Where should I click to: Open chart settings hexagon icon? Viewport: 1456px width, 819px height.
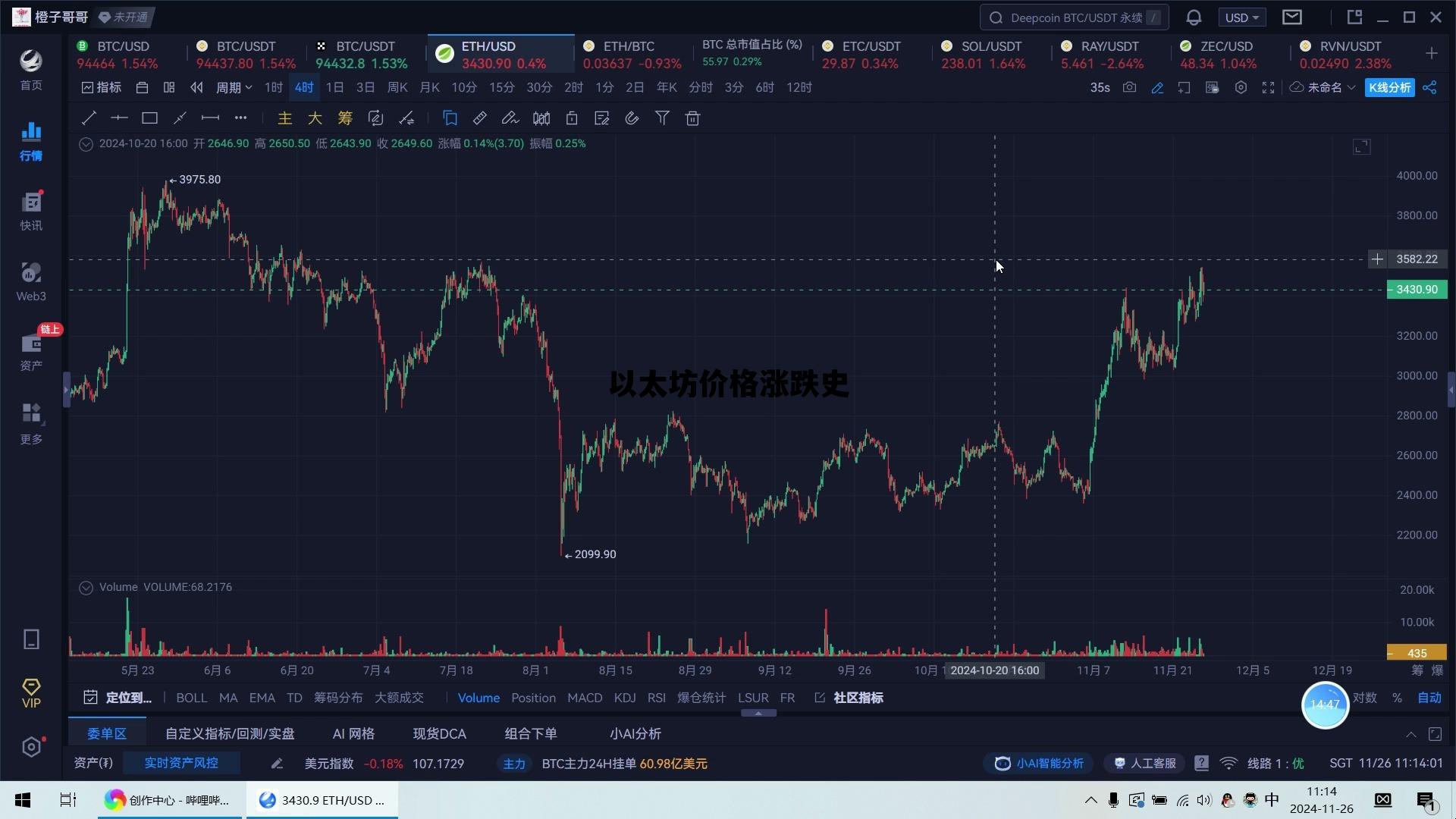click(x=1241, y=88)
